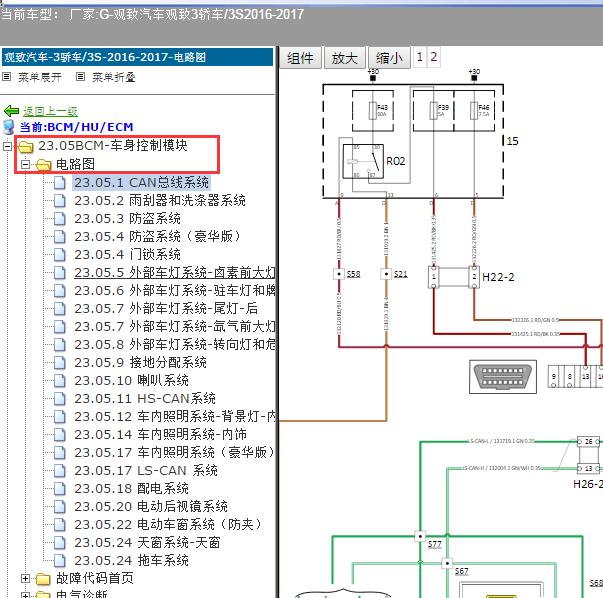Click fuse F39 symbol in diagram
The height and width of the screenshot is (598, 603).
click(x=433, y=111)
